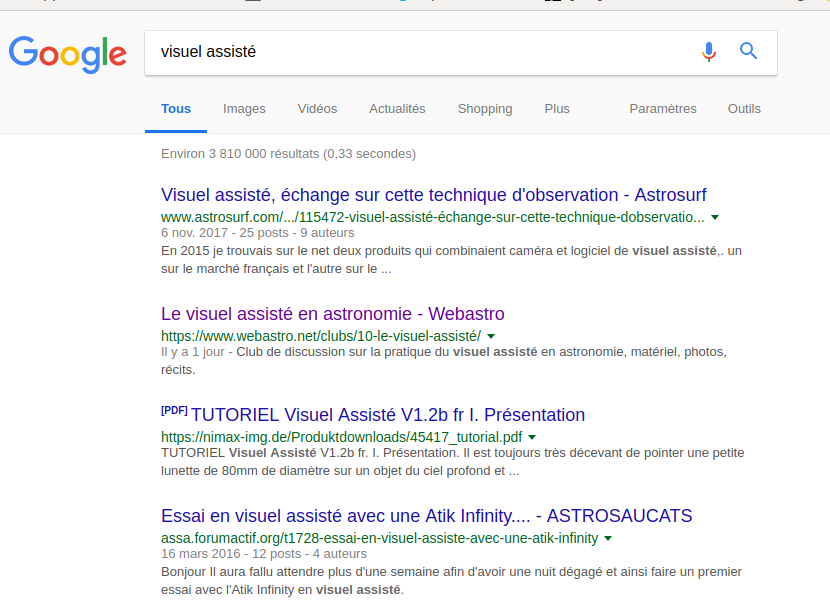The height and width of the screenshot is (600, 830).
Task: Expand the Plus menu
Action: click(x=557, y=109)
